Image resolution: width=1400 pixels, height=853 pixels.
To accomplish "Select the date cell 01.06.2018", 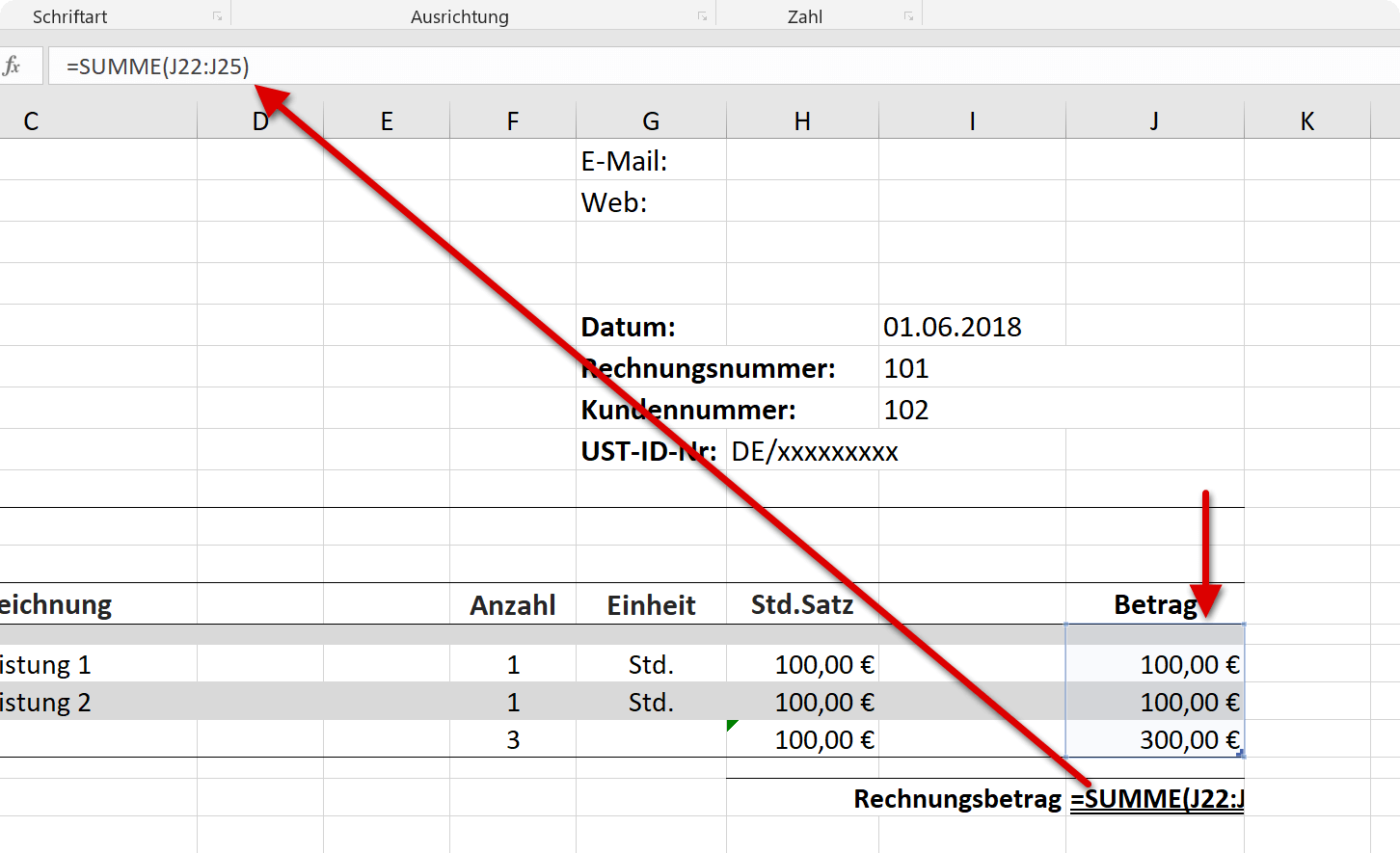I will (x=972, y=326).
